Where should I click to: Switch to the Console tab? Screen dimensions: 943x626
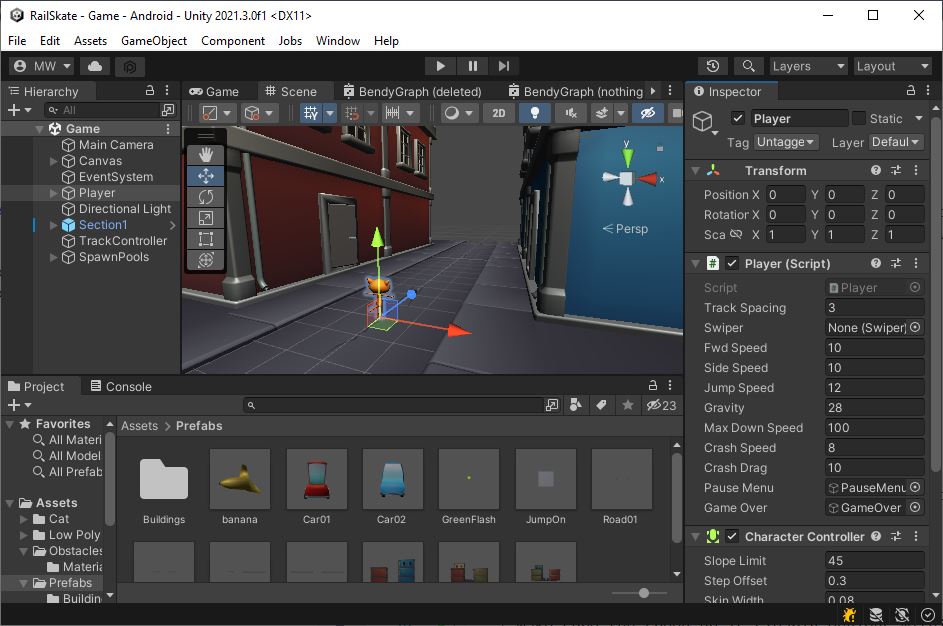pyautogui.click(x=120, y=386)
